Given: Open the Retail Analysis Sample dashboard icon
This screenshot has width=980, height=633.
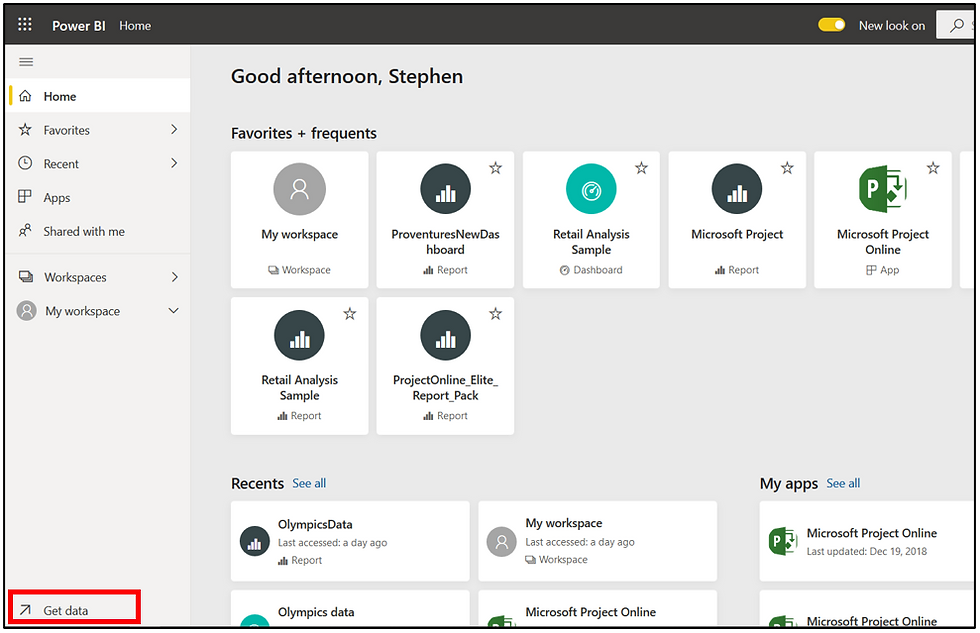Looking at the screenshot, I should [x=591, y=189].
